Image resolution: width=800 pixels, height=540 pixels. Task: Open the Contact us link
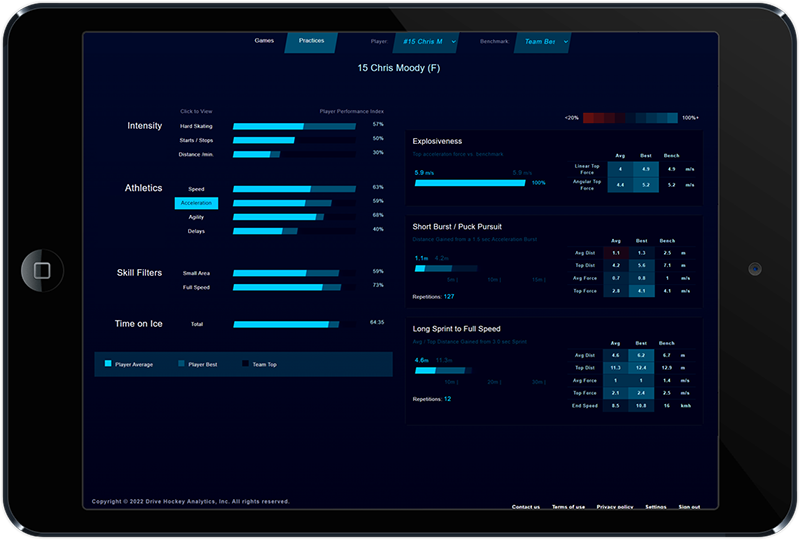(x=526, y=507)
